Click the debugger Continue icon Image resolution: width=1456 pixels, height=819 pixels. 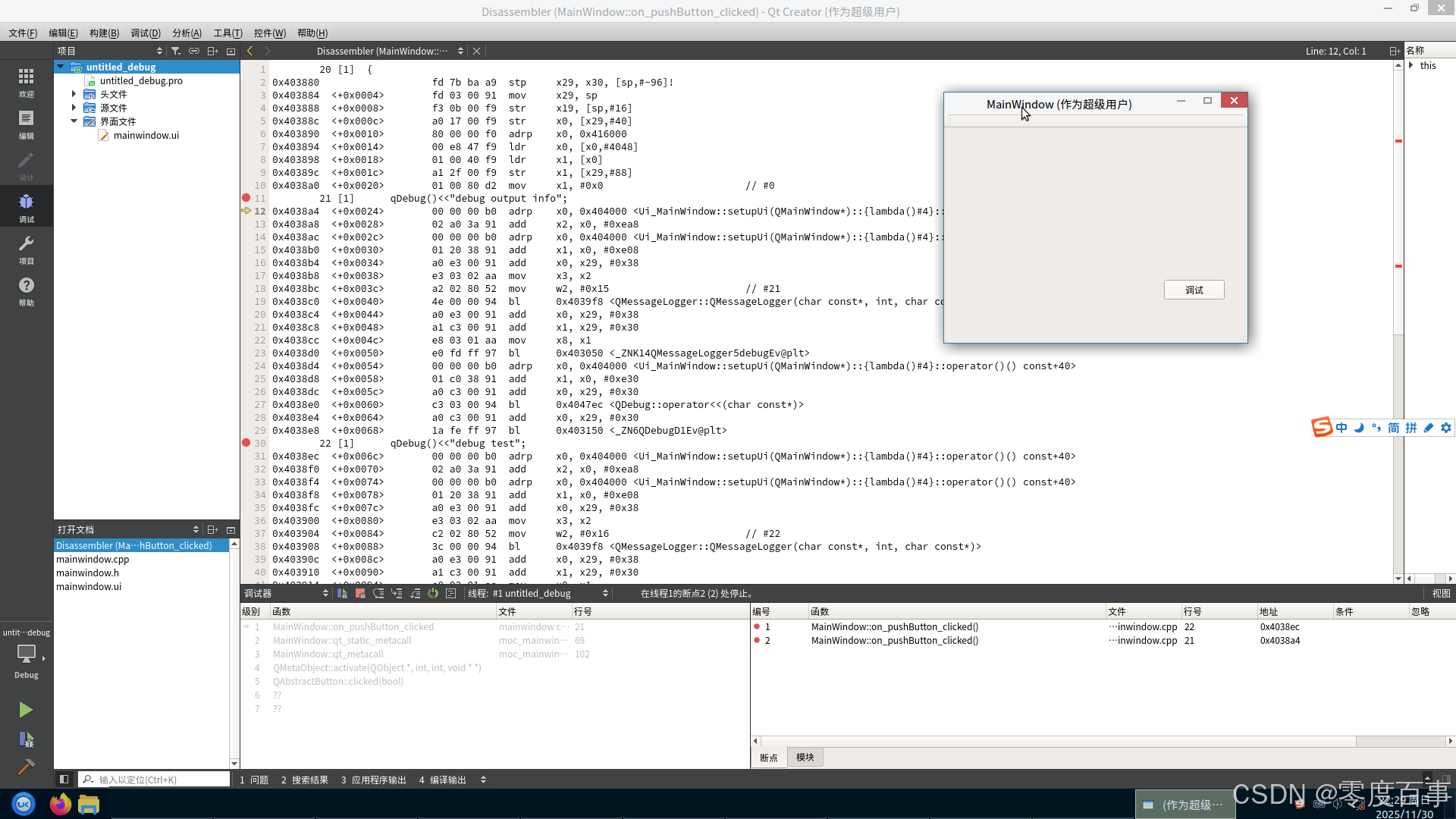click(342, 594)
